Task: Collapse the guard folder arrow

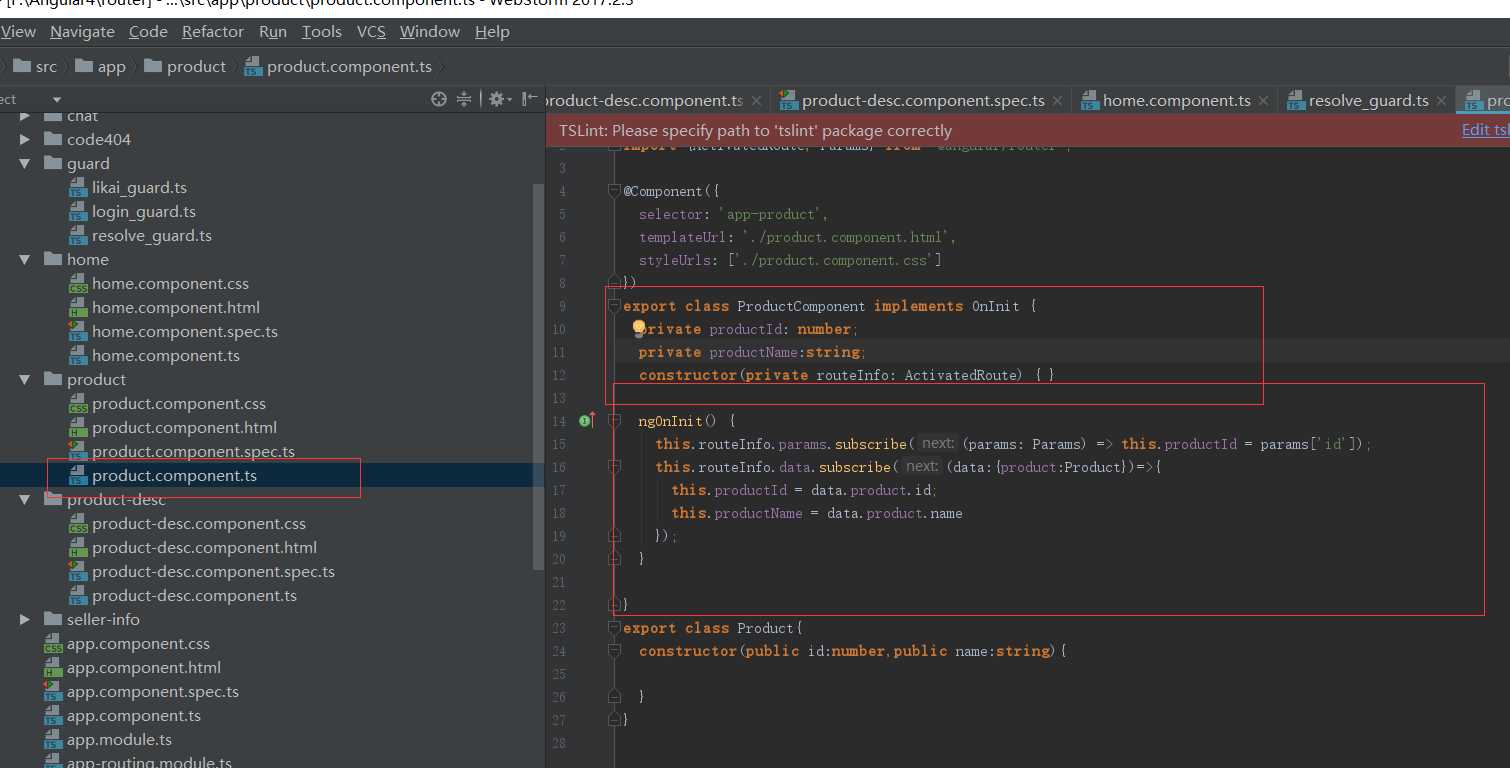Action: (26, 163)
